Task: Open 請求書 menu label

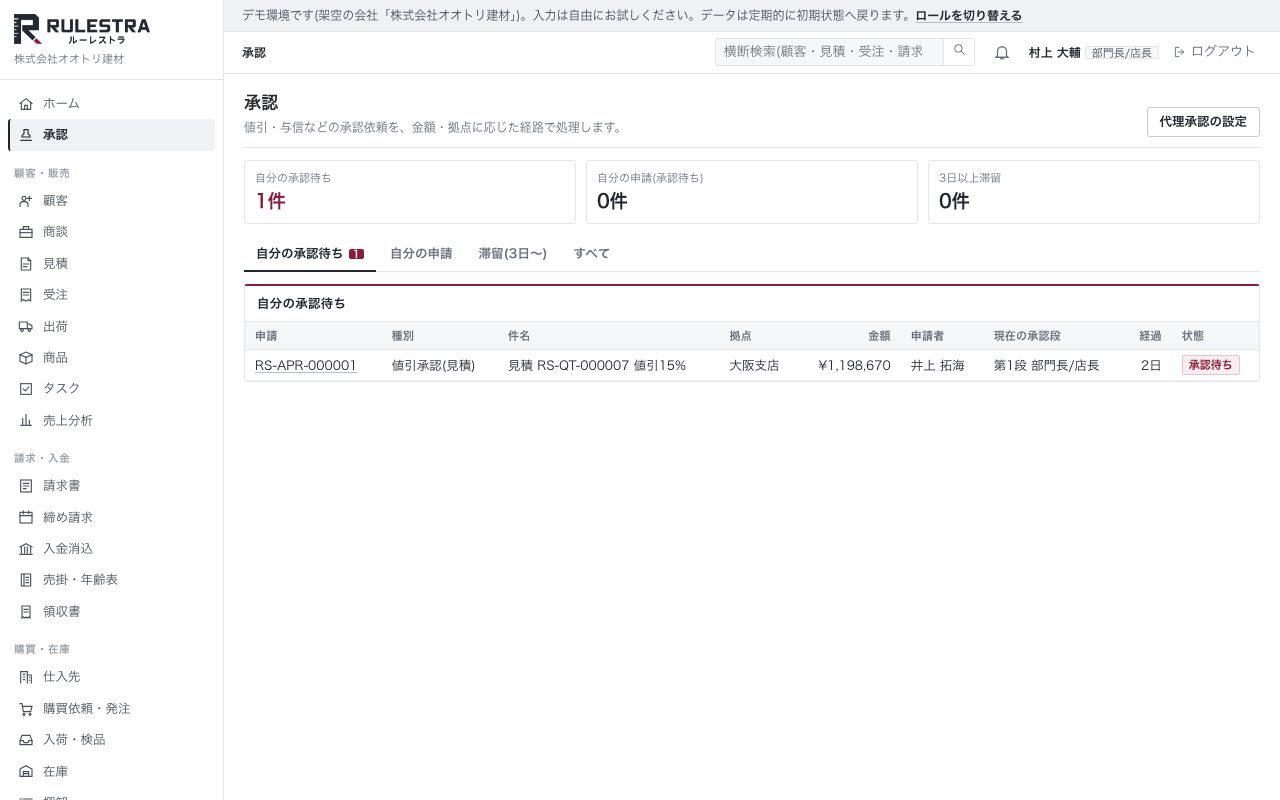Action: coord(62,486)
